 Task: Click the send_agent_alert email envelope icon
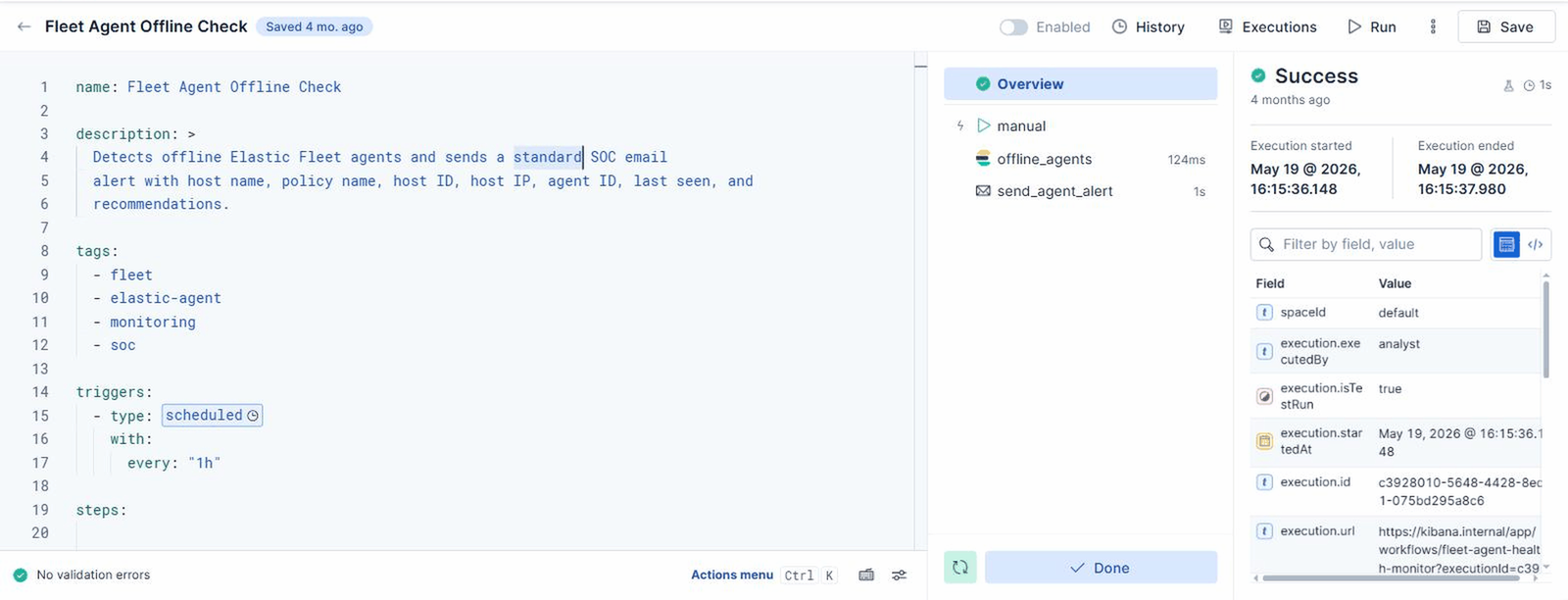pos(983,191)
